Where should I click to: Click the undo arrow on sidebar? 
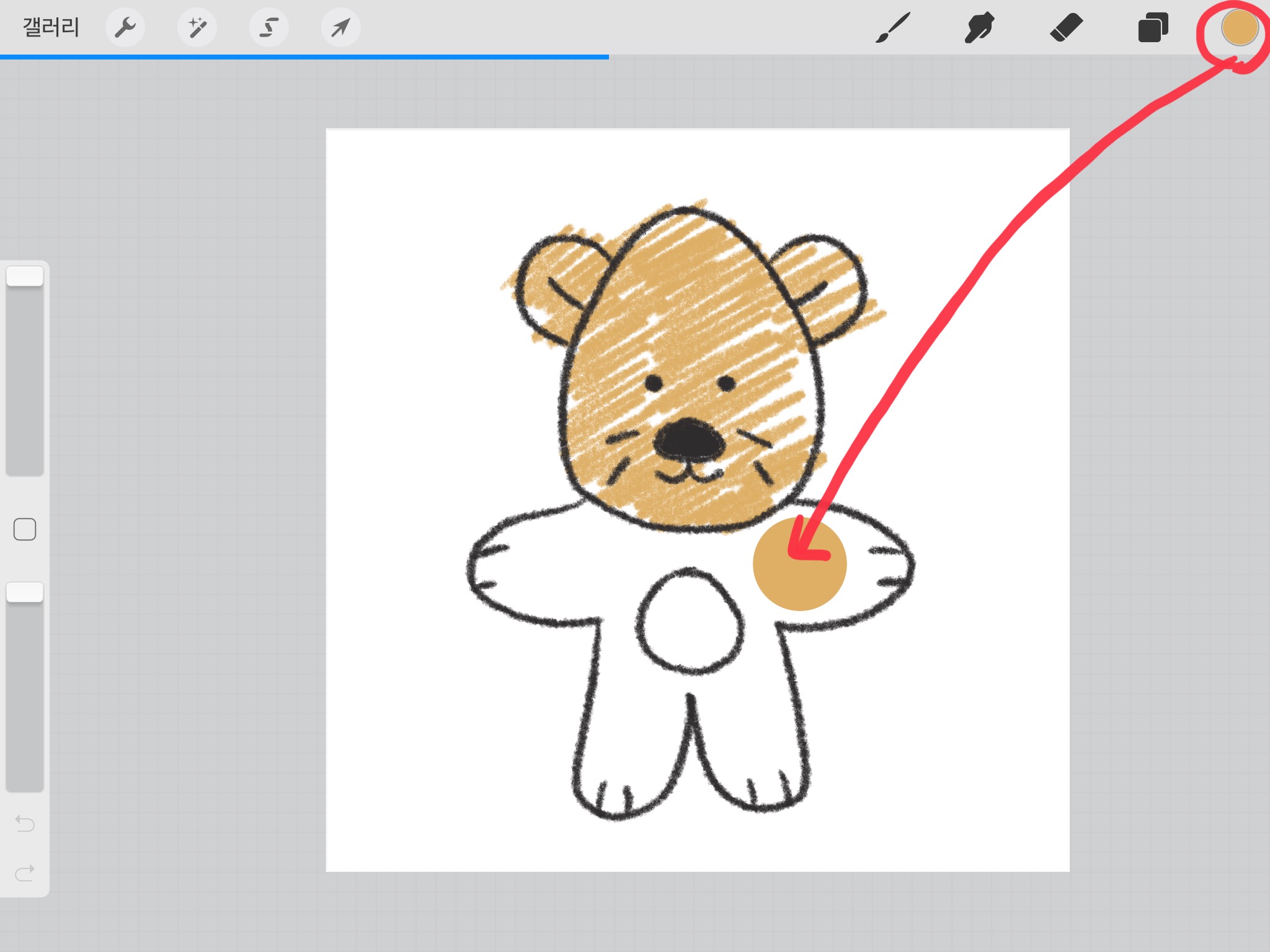coord(25,823)
